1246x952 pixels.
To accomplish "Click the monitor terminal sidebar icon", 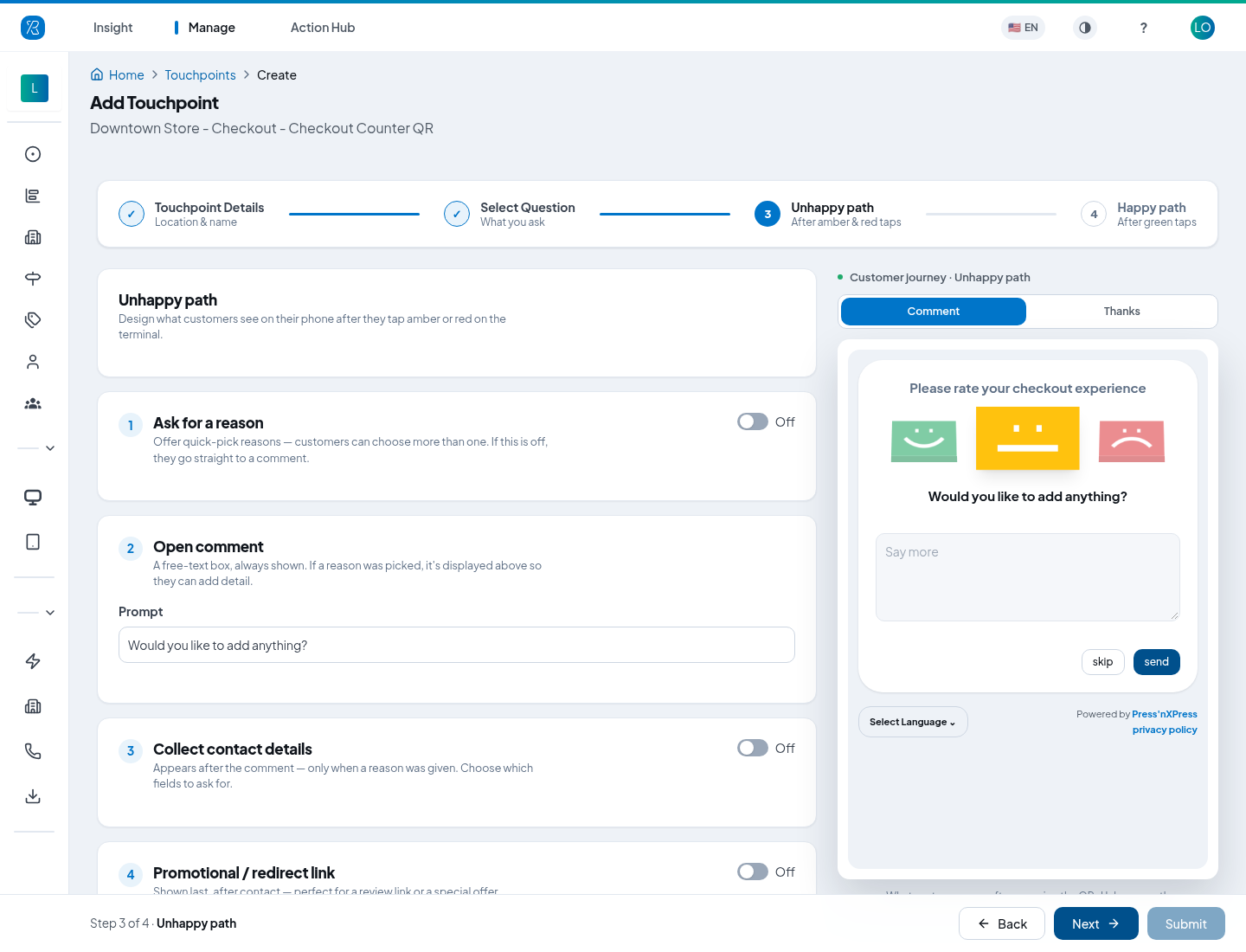I will 33,498.
